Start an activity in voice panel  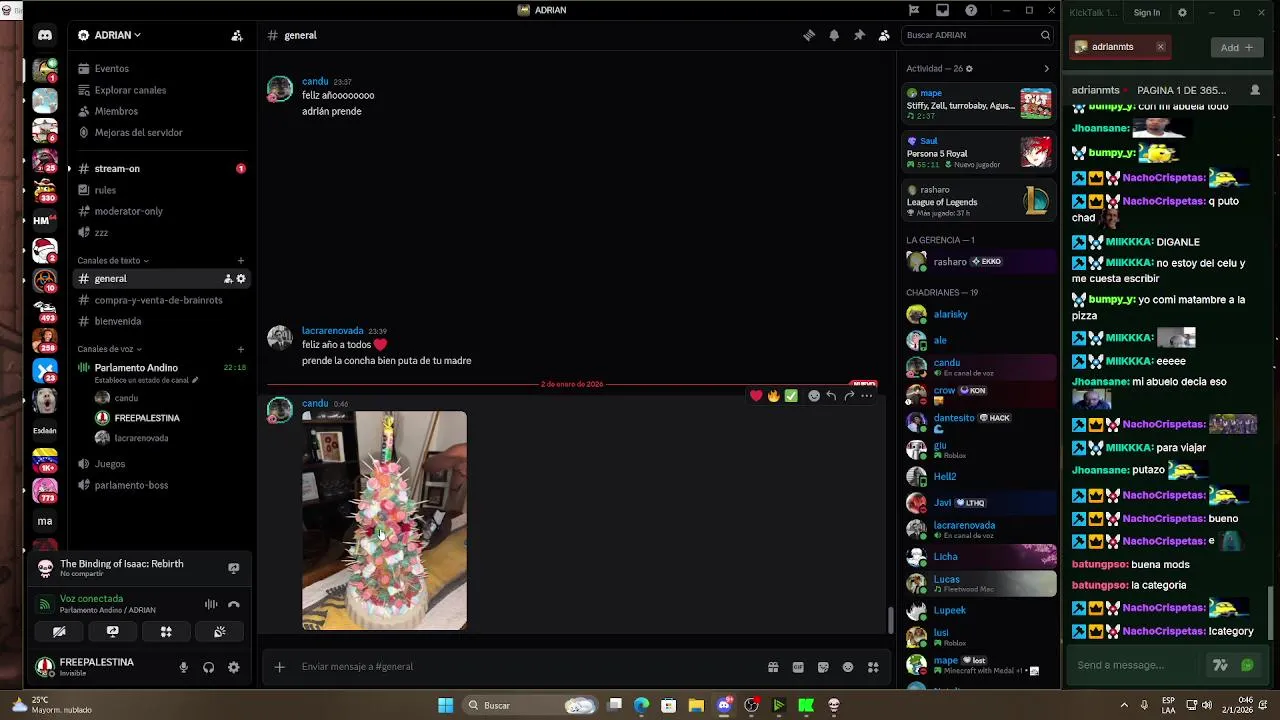tap(166, 632)
